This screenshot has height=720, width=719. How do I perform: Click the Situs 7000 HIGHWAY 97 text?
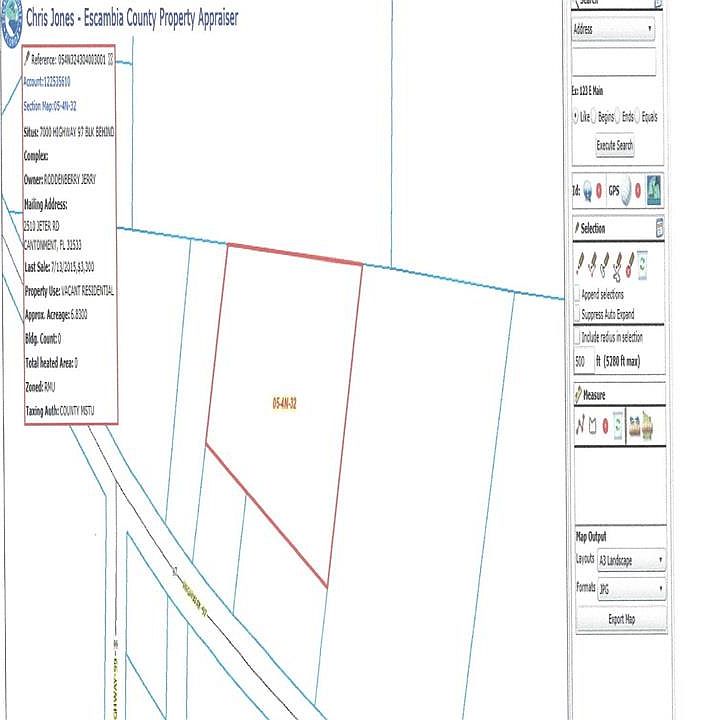[x=69, y=132]
